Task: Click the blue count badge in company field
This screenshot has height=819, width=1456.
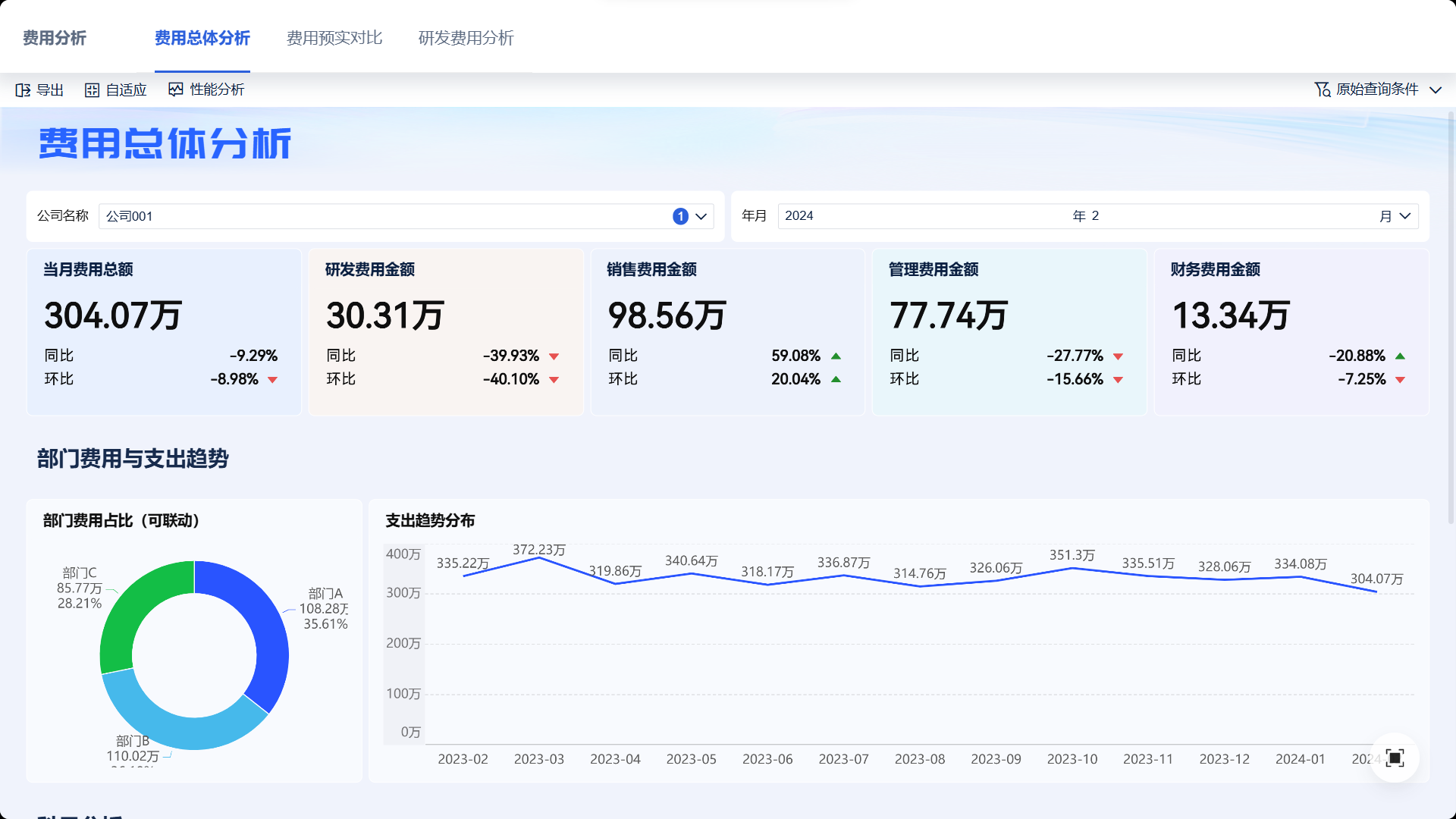Action: click(x=680, y=217)
